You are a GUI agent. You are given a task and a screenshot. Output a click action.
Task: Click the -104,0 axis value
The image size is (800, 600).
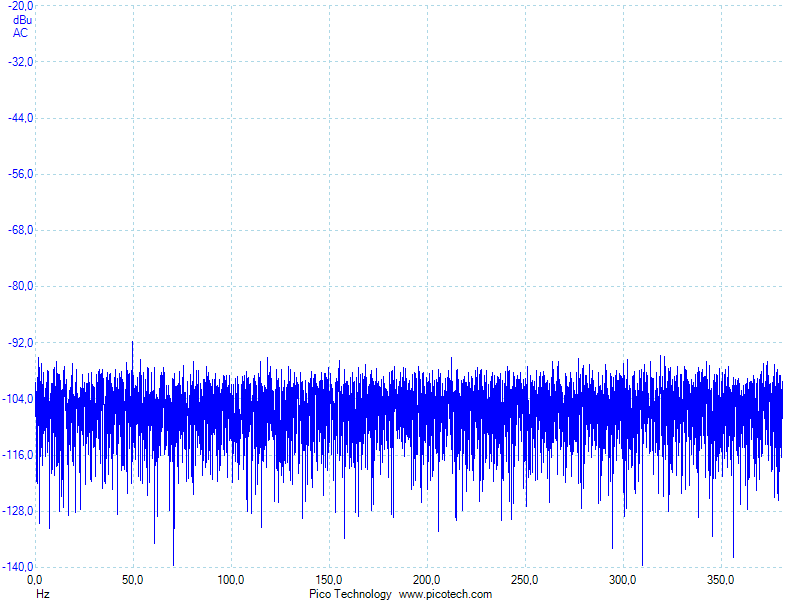[18, 398]
